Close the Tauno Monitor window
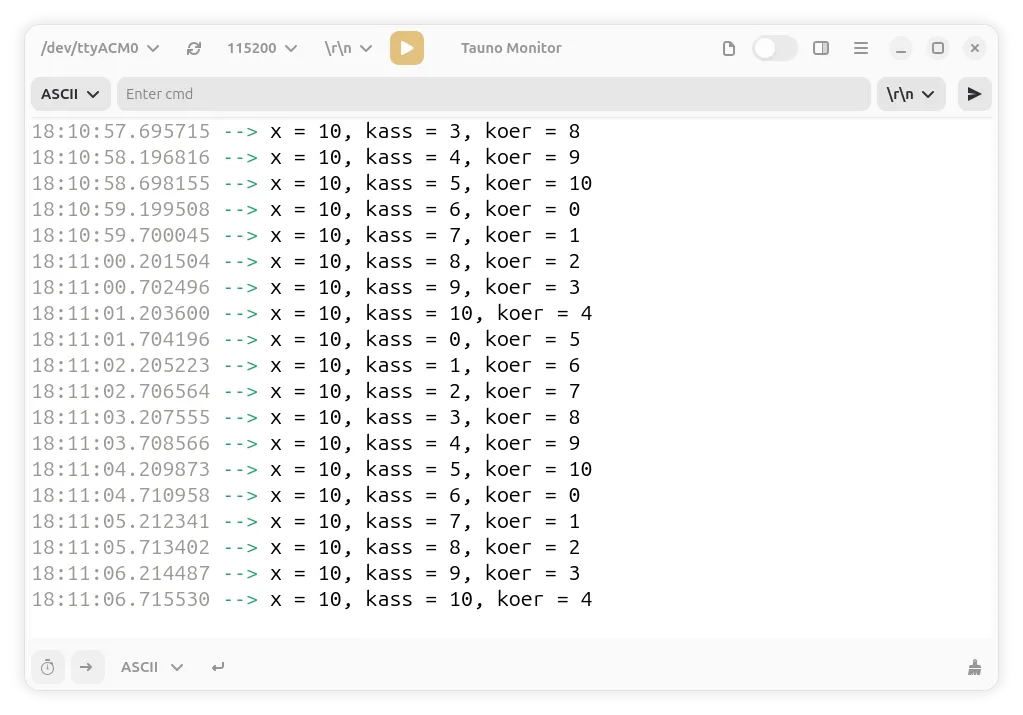Image resolution: width=1023 pixels, height=715 pixels. tap(975, 48)
